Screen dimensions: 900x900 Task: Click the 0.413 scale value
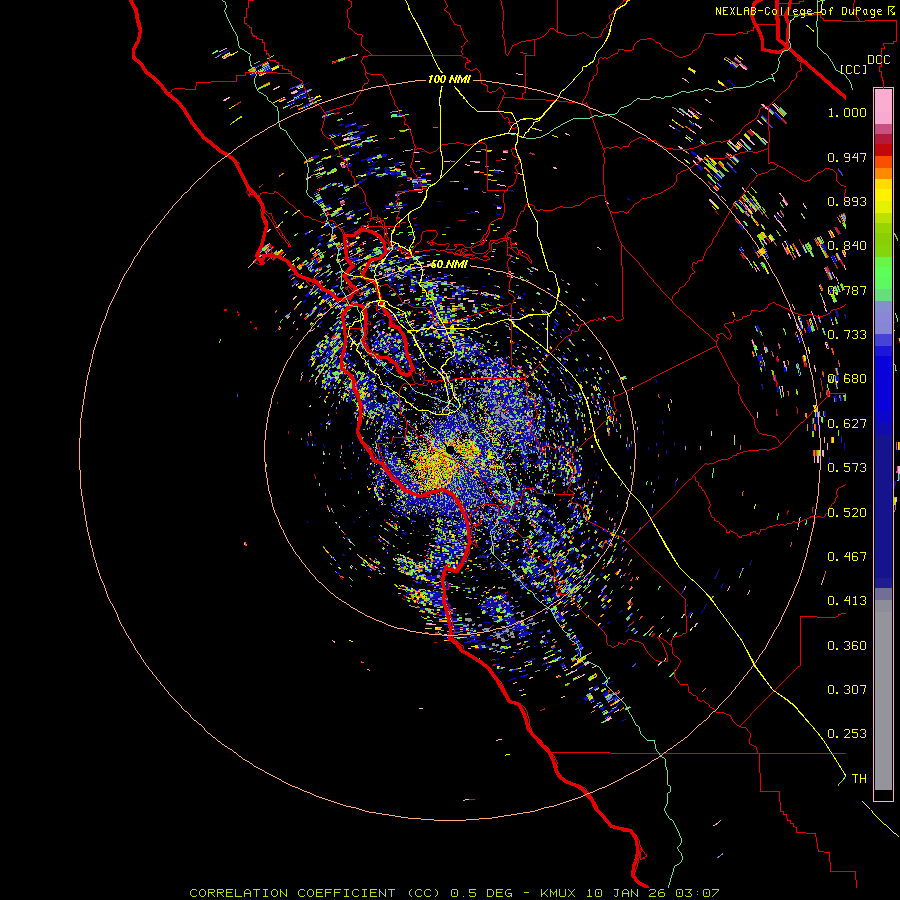pos(847,601)
